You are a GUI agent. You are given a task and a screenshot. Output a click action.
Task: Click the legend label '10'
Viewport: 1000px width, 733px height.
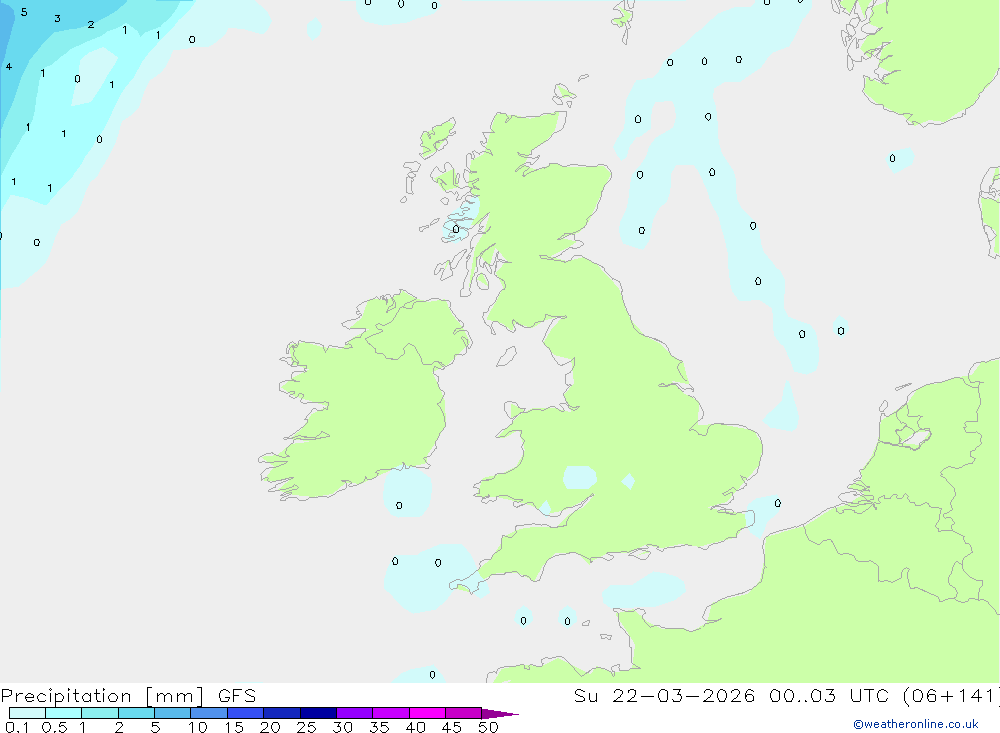[x=198, y=727]
